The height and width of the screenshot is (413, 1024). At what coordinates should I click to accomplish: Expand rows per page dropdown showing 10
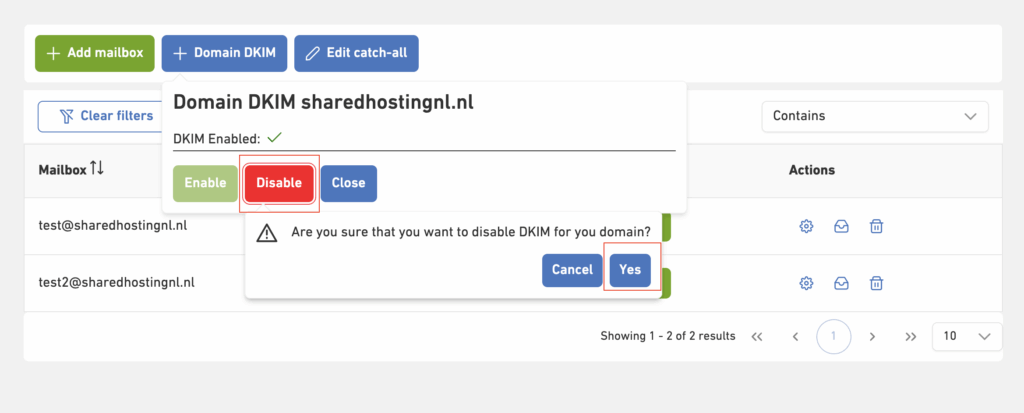966,336
